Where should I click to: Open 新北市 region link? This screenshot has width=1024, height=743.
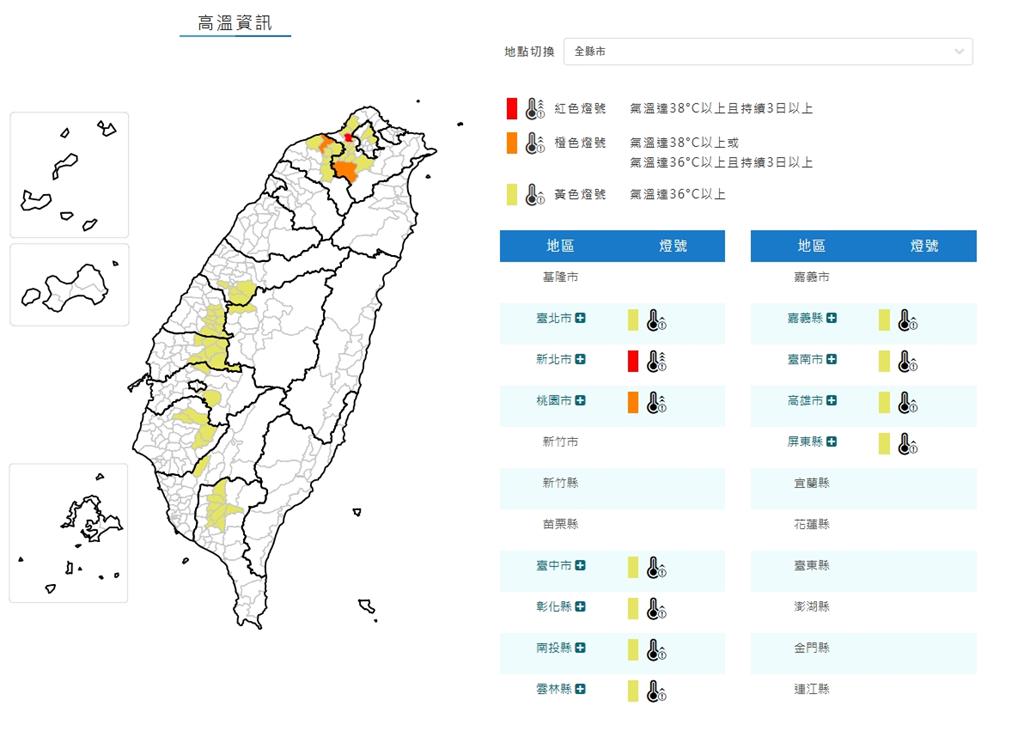point(554,359)
